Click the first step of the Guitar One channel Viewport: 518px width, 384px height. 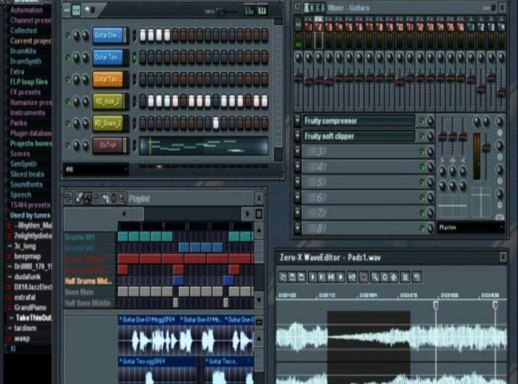(143, 35)
